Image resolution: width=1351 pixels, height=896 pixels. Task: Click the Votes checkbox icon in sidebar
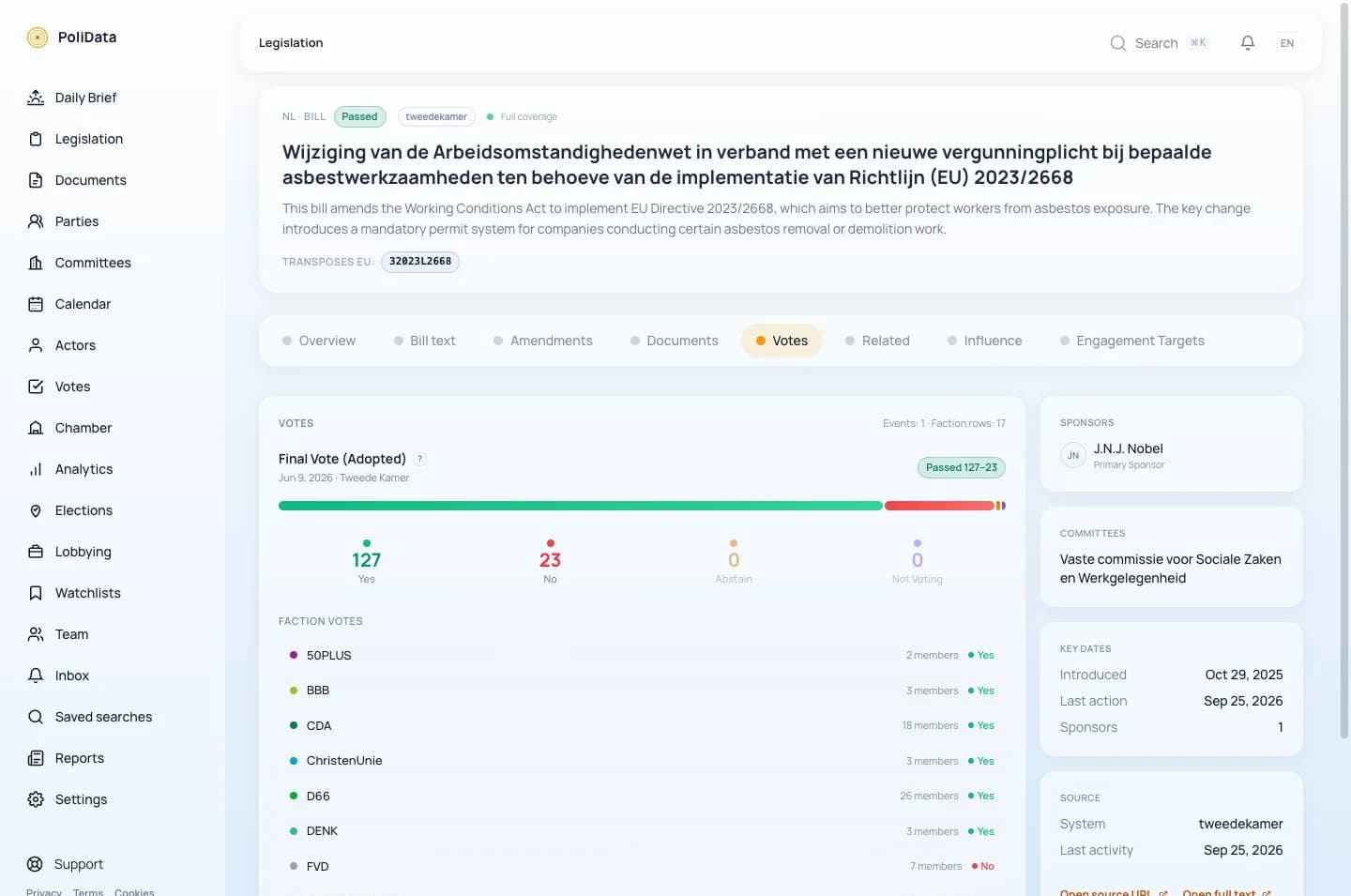(36, 387)
